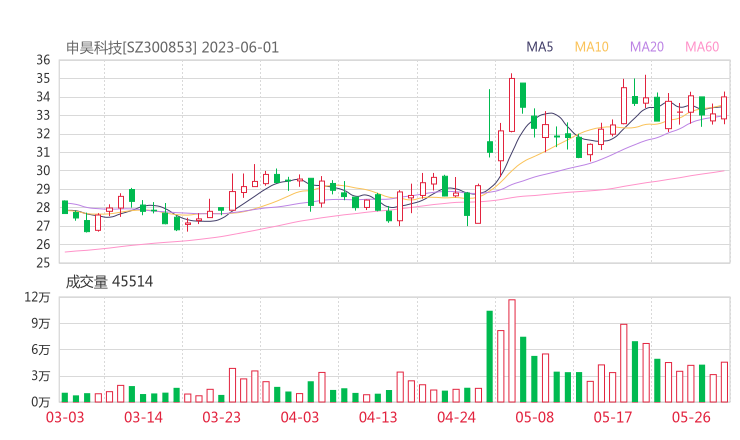Click the first green candlestick at 03-03
This screenshot has height=440, width=740.
coord(65,207)
